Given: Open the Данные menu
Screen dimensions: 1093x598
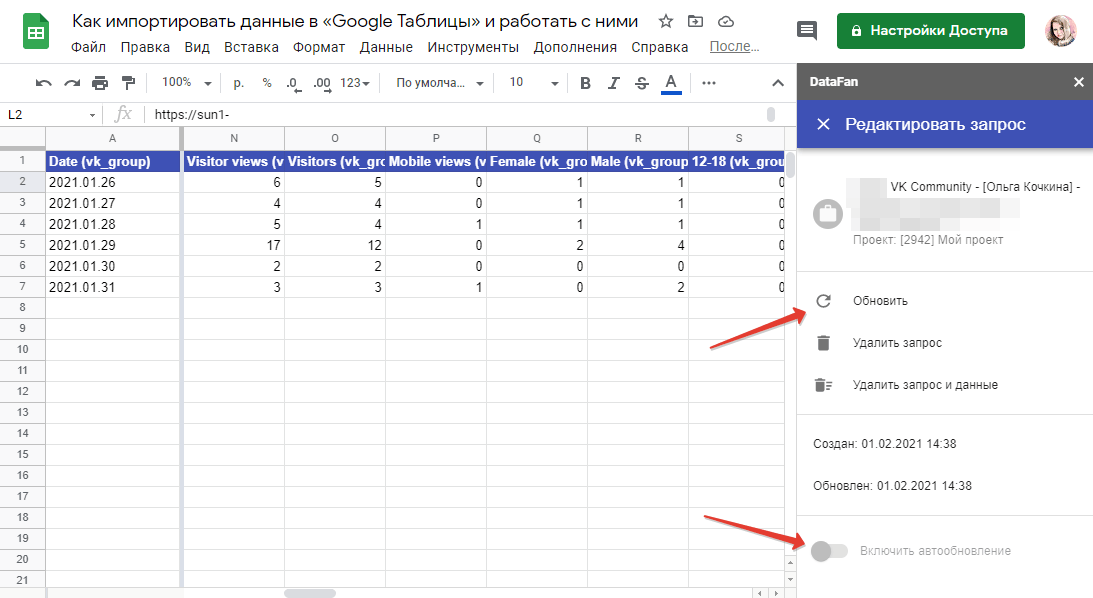Looking at the screenshot, I should click(386, 47).
